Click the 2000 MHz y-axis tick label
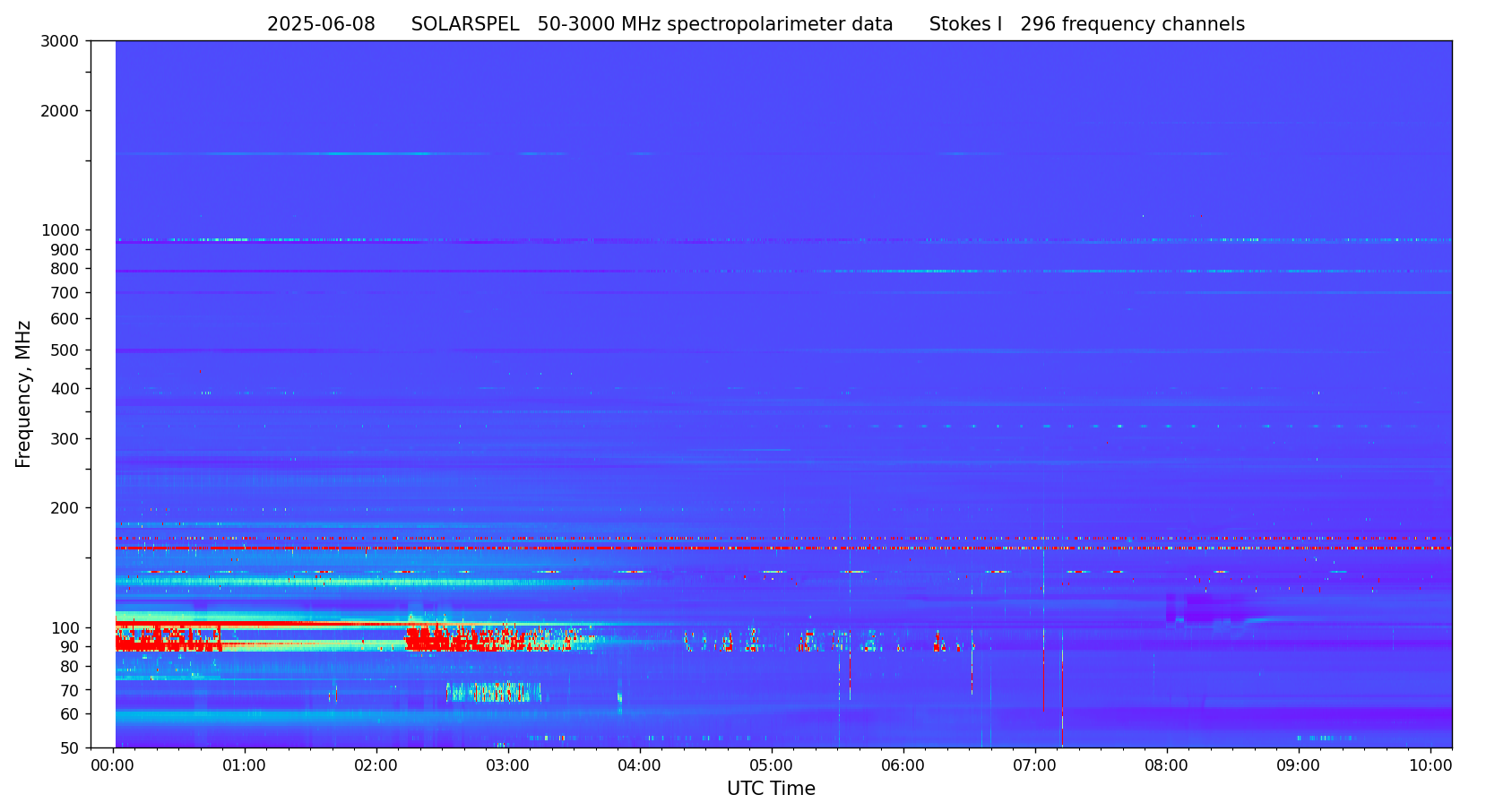 tap(60, 111)
